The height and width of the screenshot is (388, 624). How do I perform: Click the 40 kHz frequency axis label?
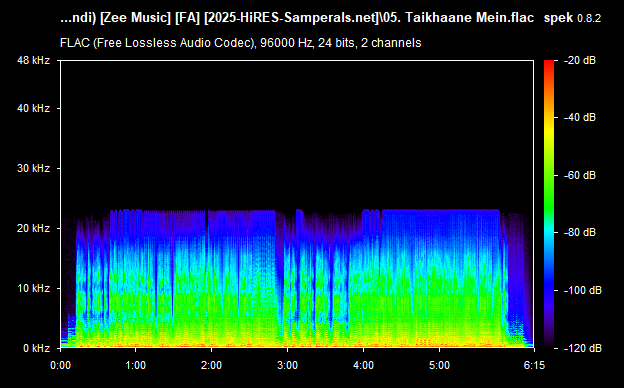tap(33, 108)
